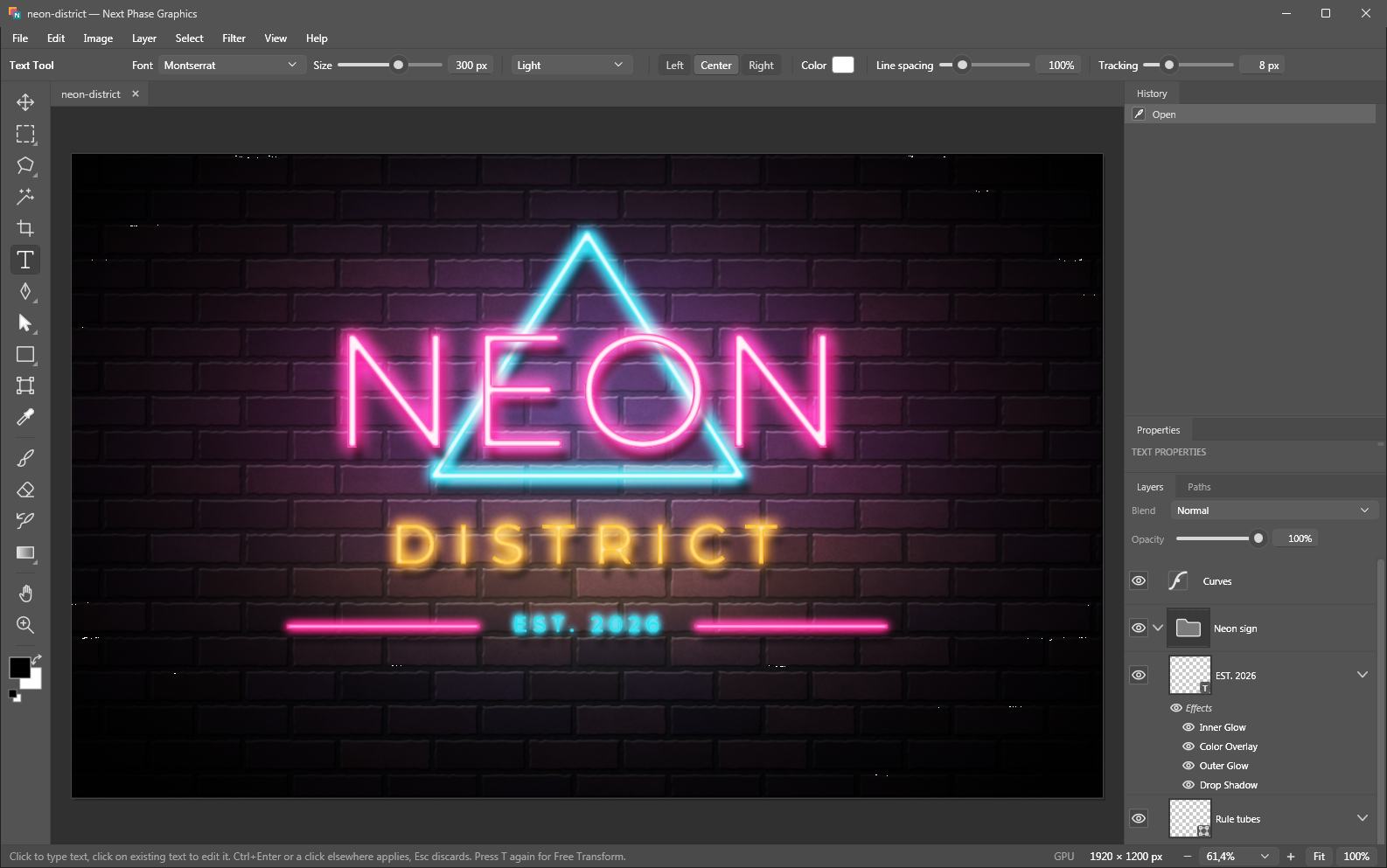Click the Curves adjustment layer icon
The height and width of the screenshot is (868, 1387).
pyautogui.click(x=1178, y=580)
